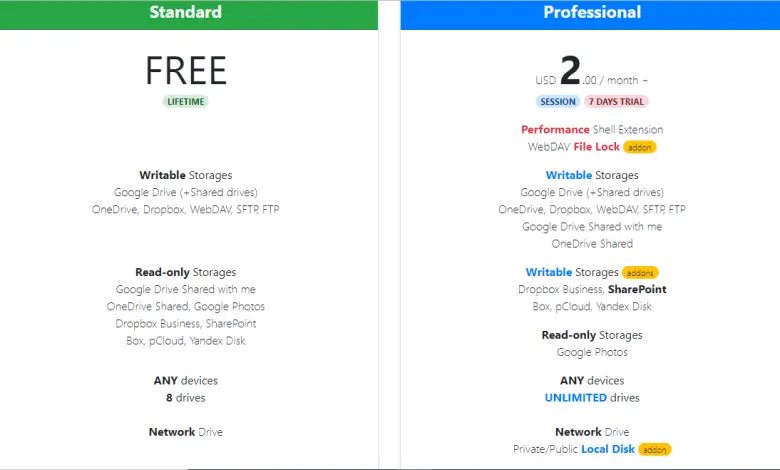Click the blue Local Disk link
Viewport: 780px width, 470px height.
pyautogui.click(x=608, y=450)
